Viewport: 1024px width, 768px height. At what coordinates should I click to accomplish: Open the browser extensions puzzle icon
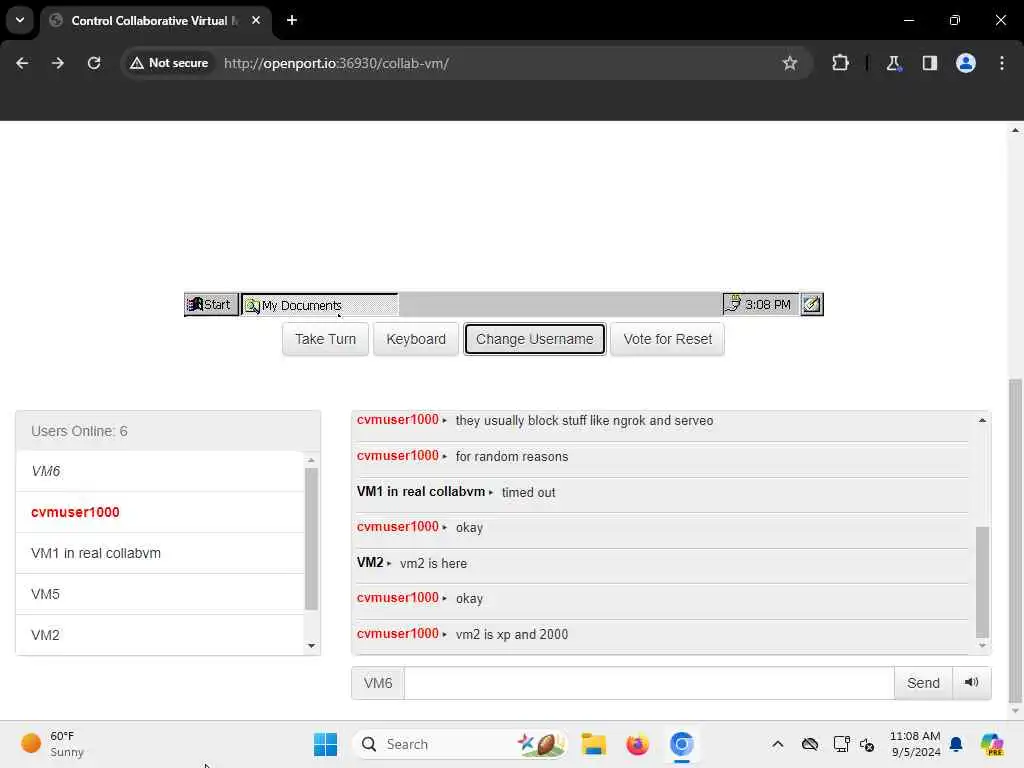click(840, 63)
